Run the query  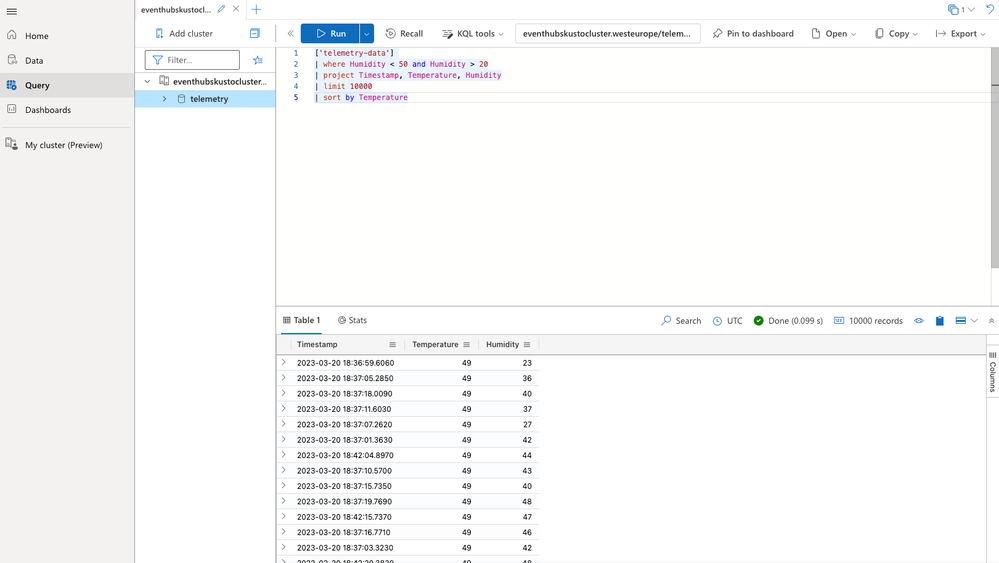[x=330, y=33]
